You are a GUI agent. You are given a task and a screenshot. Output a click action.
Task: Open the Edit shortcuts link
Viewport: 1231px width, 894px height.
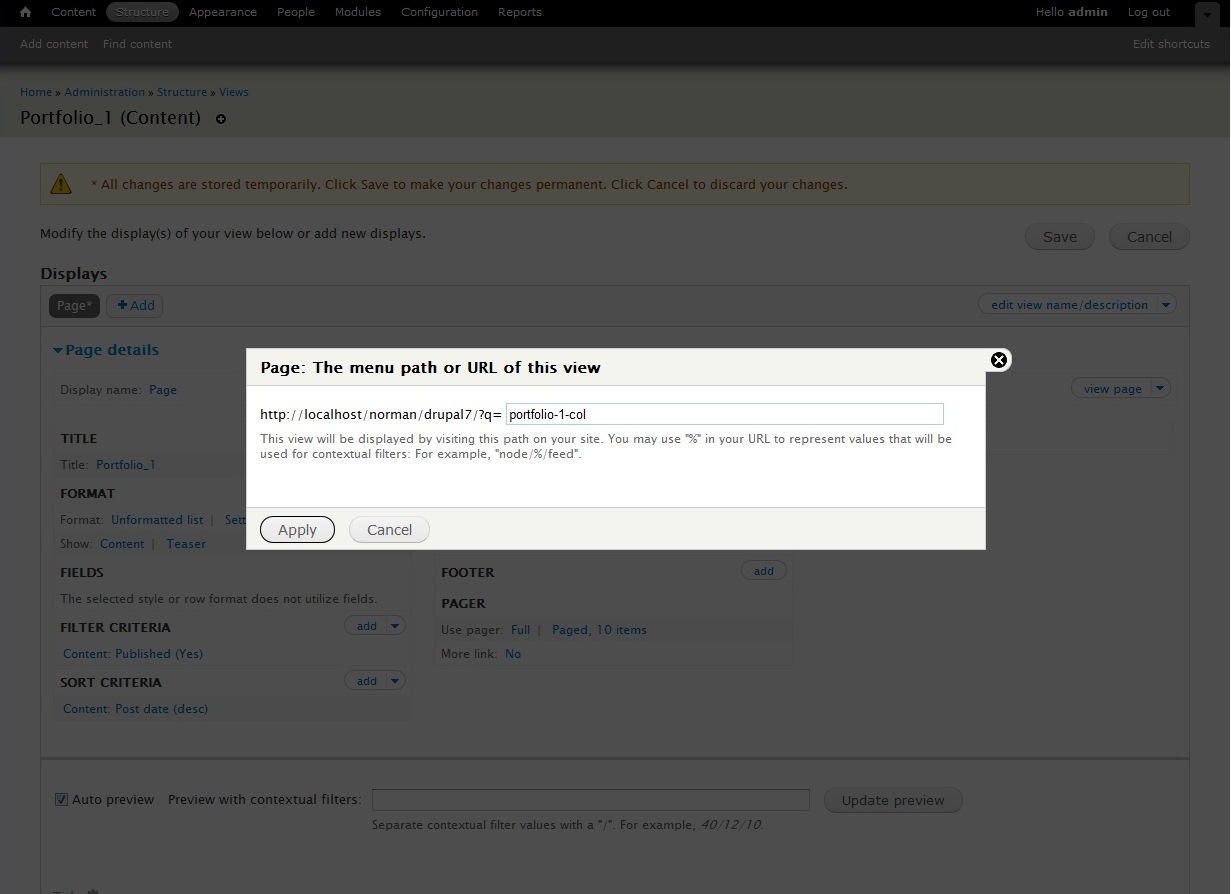(1171, 44)
